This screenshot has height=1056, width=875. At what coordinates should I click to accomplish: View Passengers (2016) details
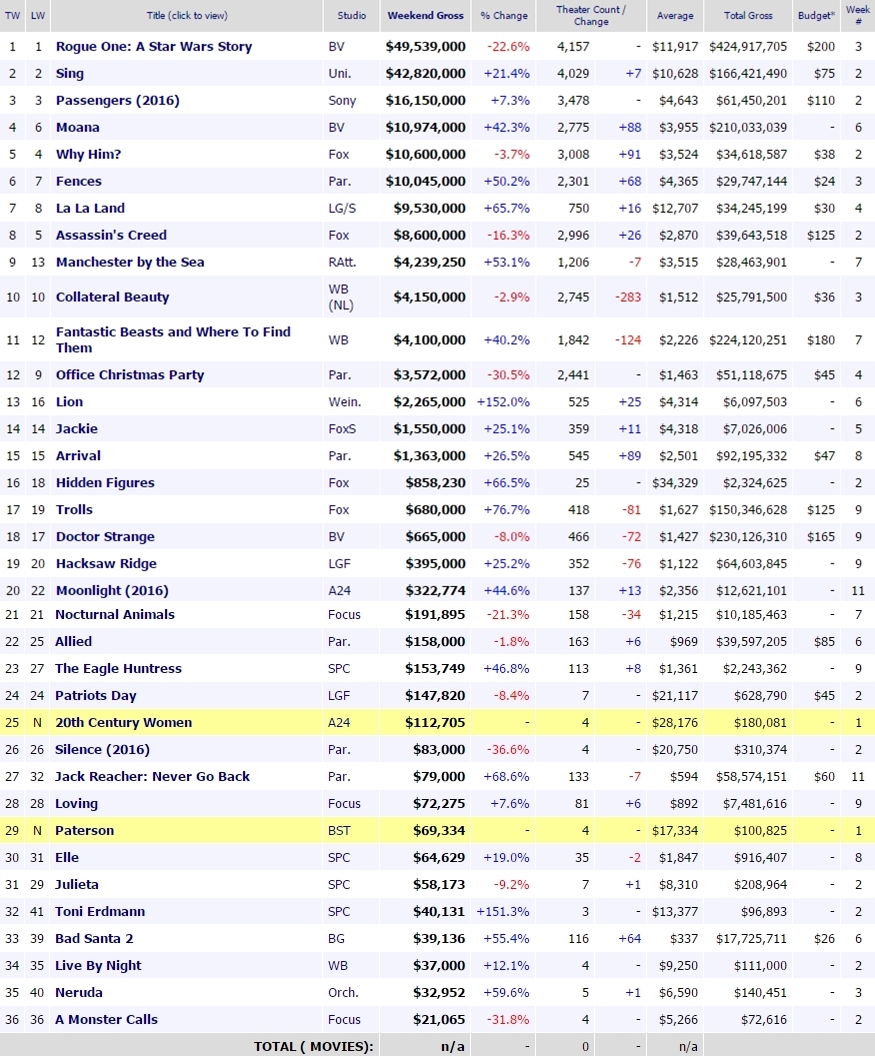(x=117, y=100)
